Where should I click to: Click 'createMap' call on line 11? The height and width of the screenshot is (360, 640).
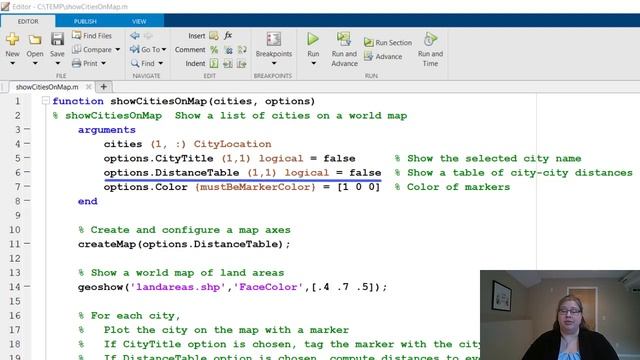[x=107, y=244]
